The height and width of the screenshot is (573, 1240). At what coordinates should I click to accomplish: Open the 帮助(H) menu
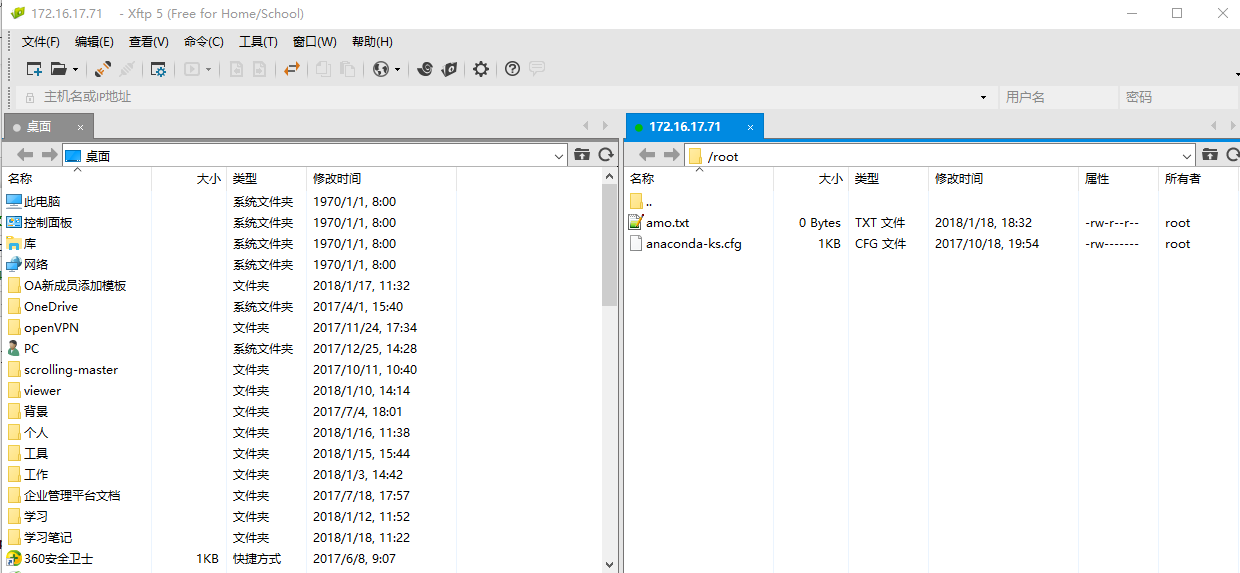point(372,41)
